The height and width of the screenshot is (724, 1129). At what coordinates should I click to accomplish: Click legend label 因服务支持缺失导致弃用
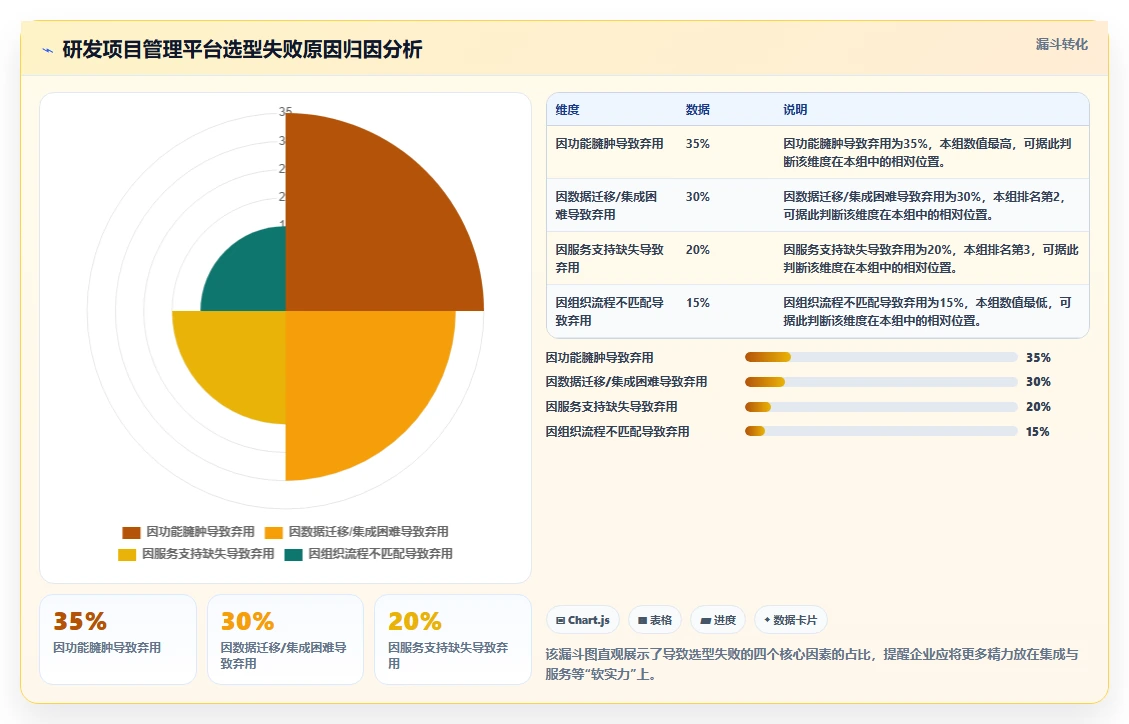click(208, 554)
